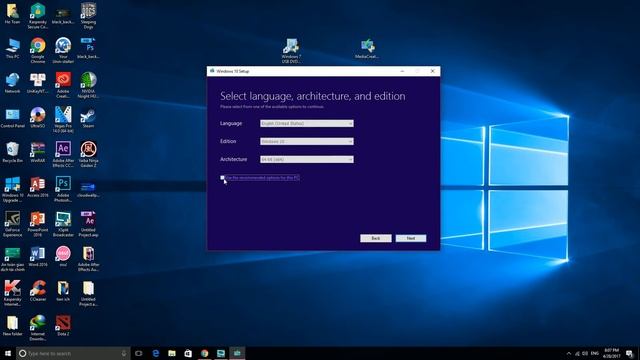The image size is (640, 360).
Task: Launch Microsoft Edge from the taskbar
Action: [x=156, y=353]
